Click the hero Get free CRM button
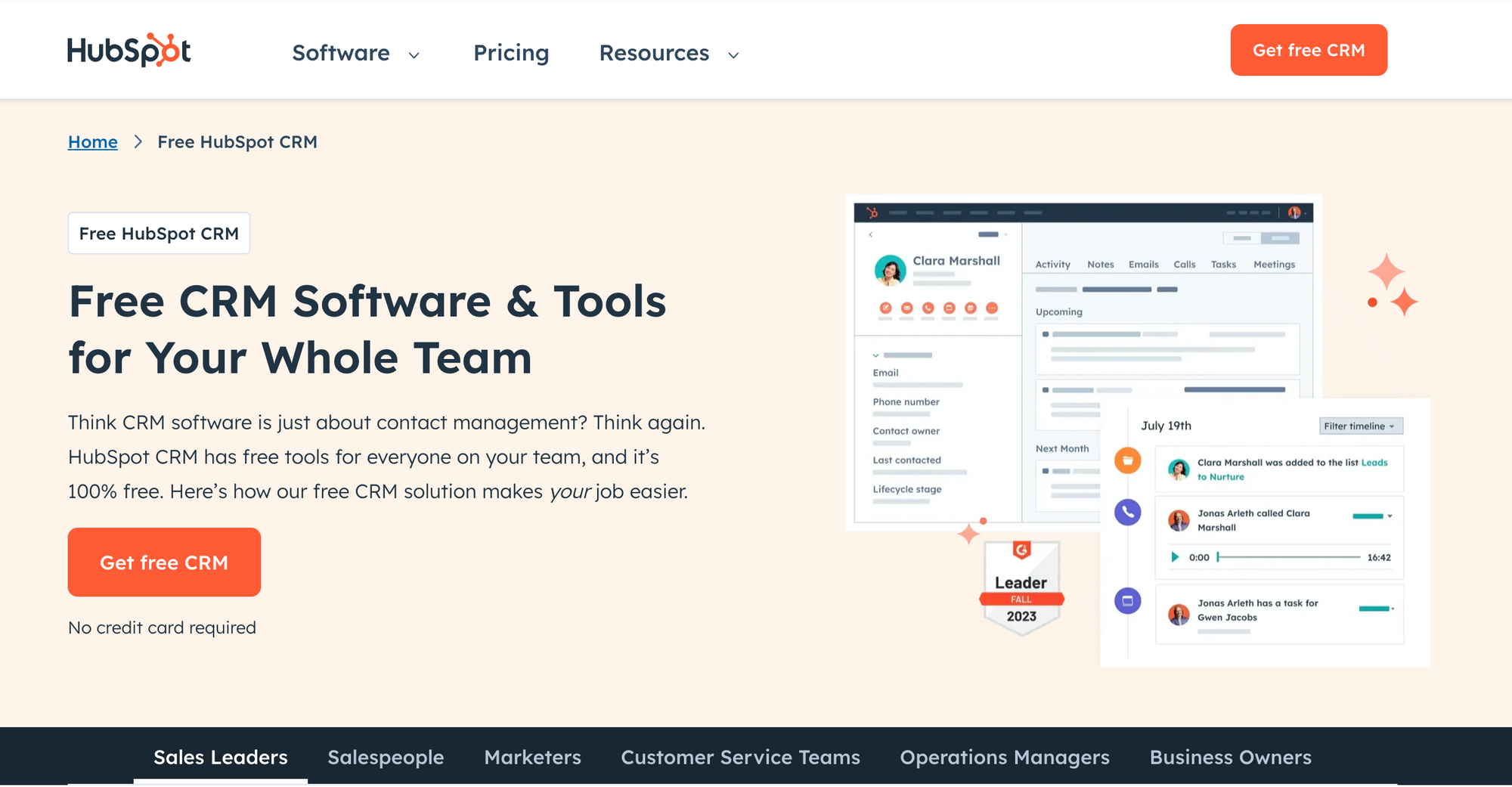Viewport: 1512px width, 787px height. pos(164,562)
